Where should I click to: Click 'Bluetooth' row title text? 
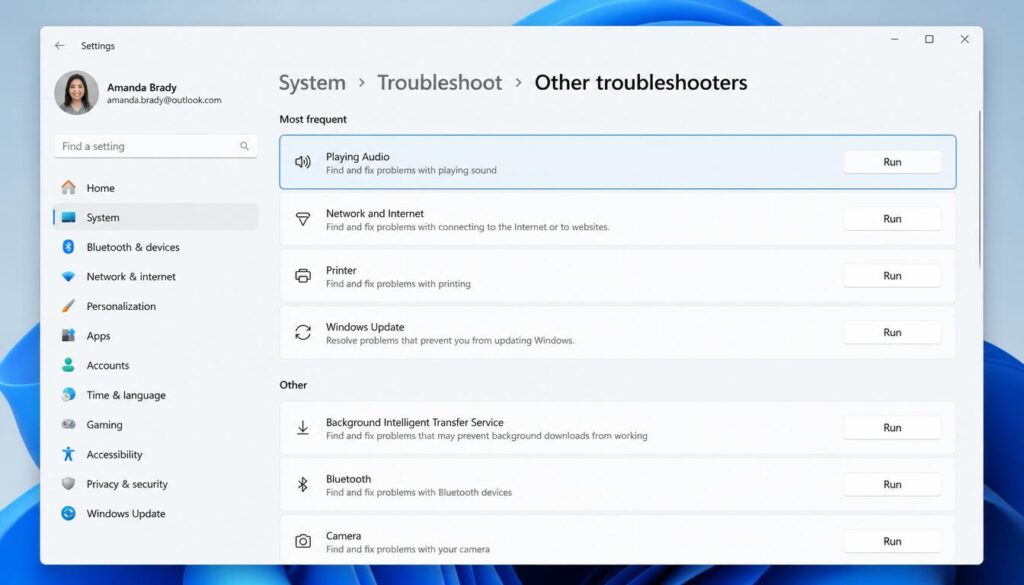tap(348, 479)
